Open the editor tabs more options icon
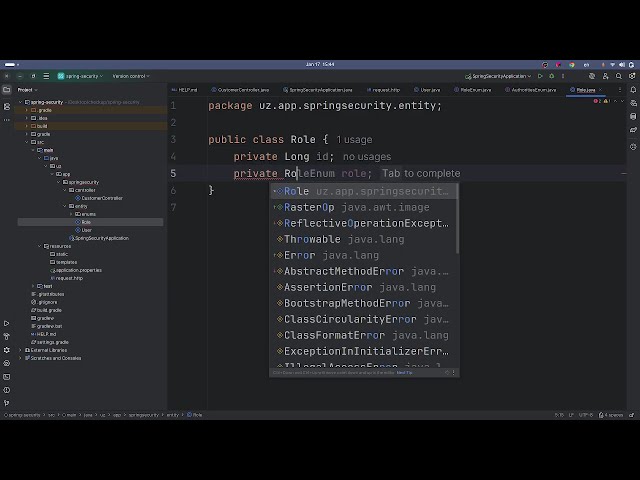This screenshot has height=480, width=640. click(620, 90)
